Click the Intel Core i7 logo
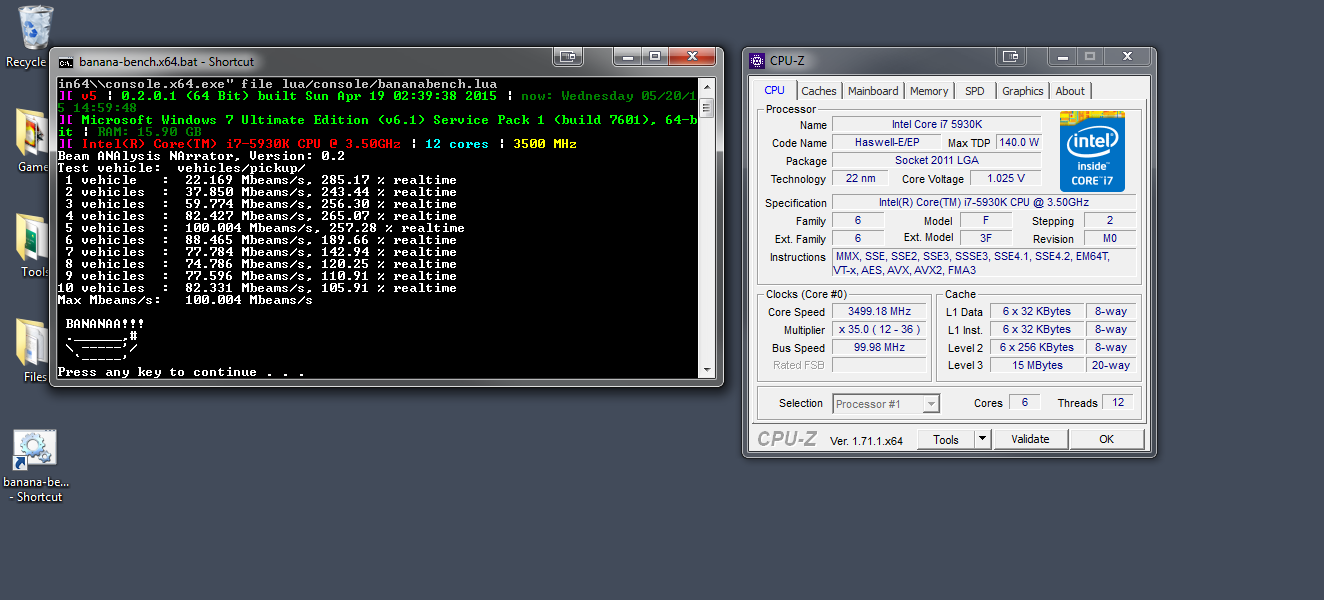1324x600 pixels. (1092, 151)
